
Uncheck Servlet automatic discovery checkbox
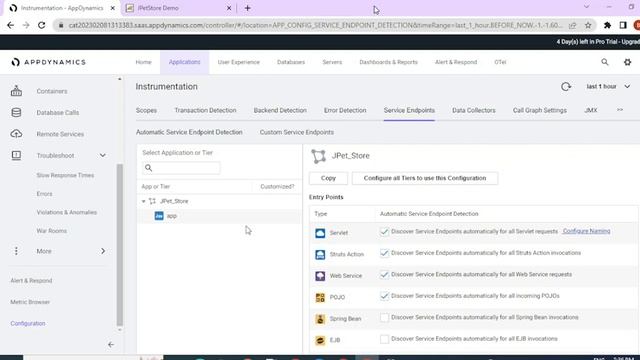click(x=384, y=231)
